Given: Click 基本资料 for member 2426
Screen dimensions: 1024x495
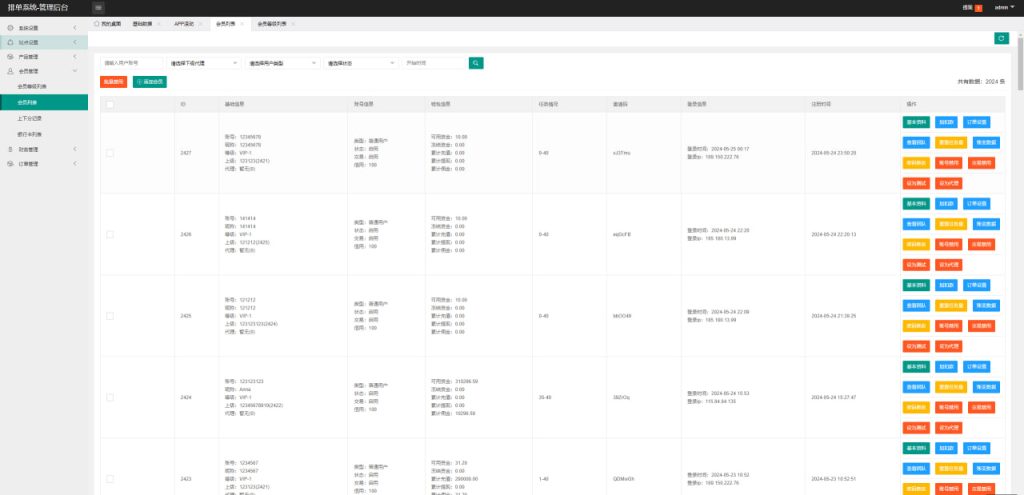Looking at the screenshot, I should (916, 204).
